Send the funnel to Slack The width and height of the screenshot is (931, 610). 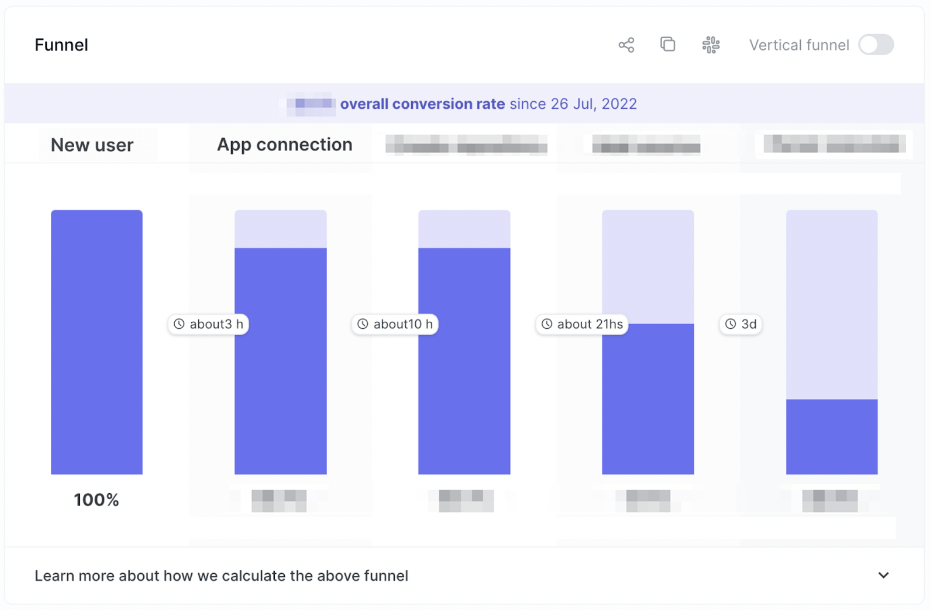[x=711, y=45]
